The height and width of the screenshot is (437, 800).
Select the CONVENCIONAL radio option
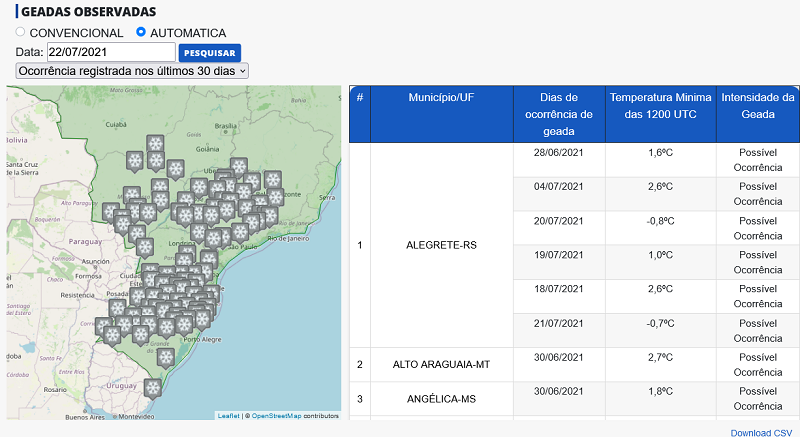click(x=20, y=32)
